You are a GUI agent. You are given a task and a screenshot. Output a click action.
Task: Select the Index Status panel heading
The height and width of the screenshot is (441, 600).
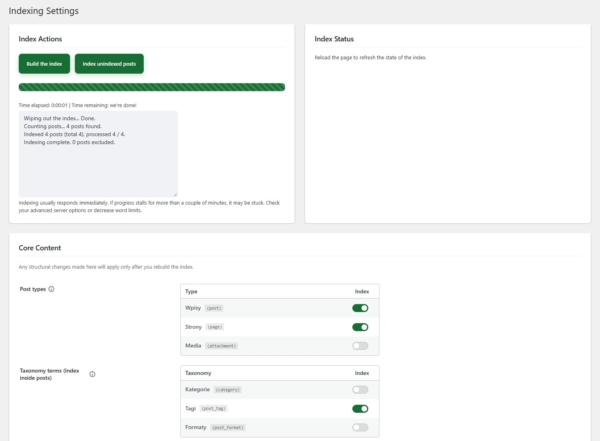[x=334, y=39]
